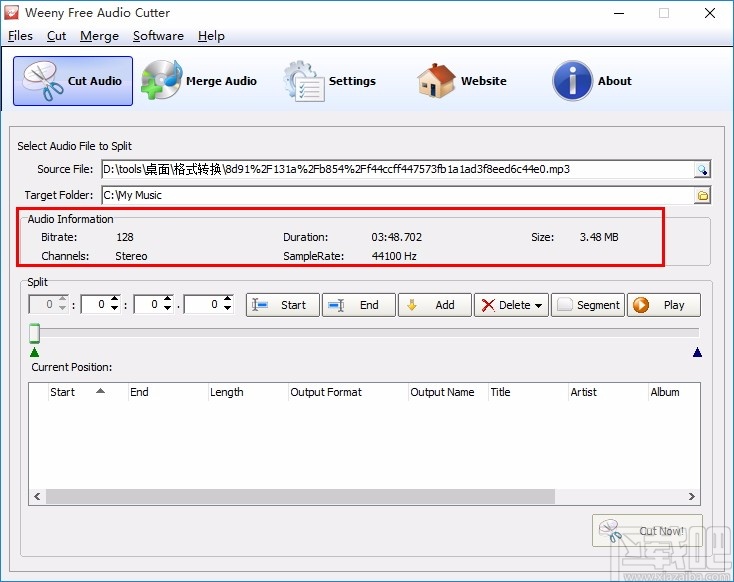This screenshot has height=582, width=734.
Task: Add the segment to the list
Action: tap(435, 305)
